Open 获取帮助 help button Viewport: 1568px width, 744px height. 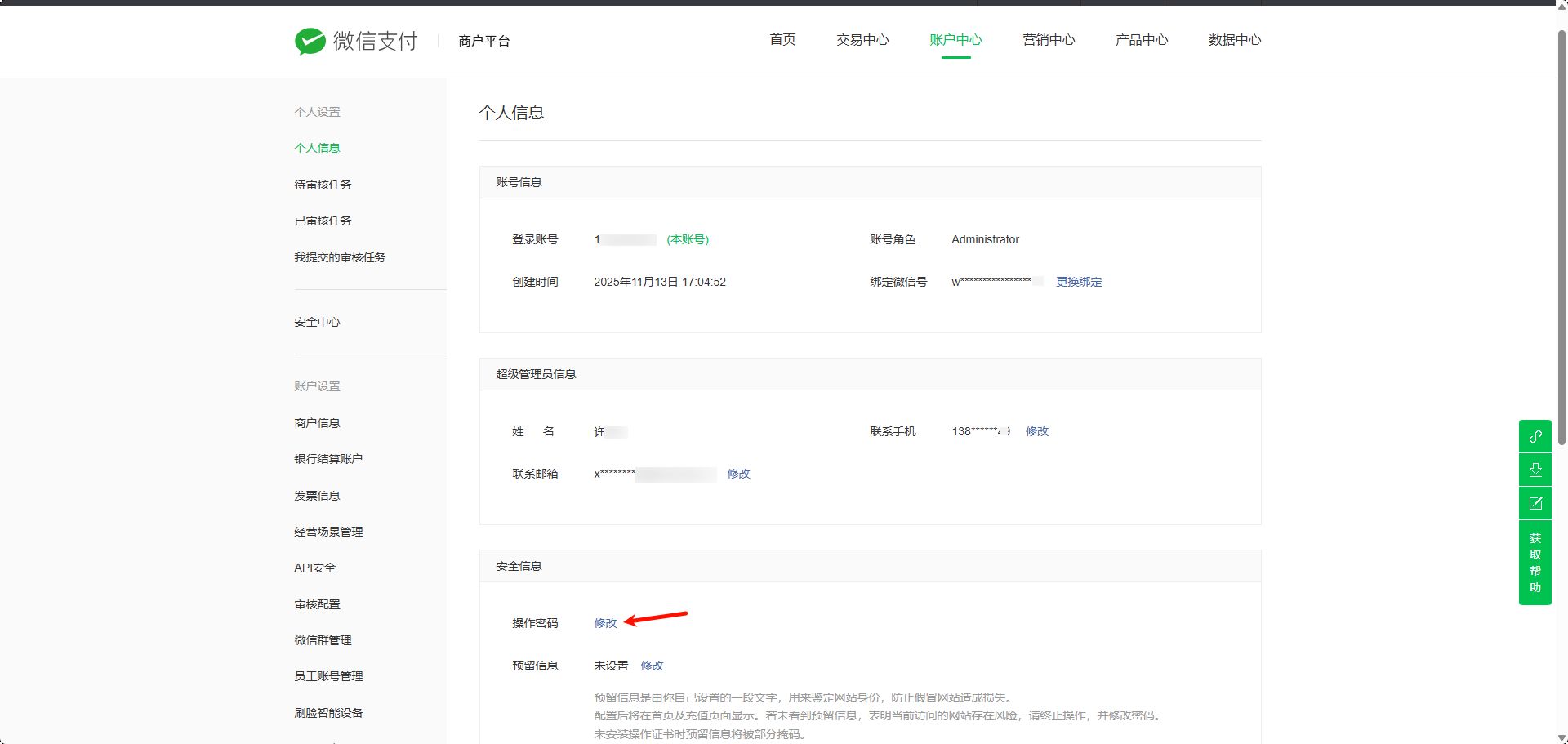click(x=1535, y=563)
